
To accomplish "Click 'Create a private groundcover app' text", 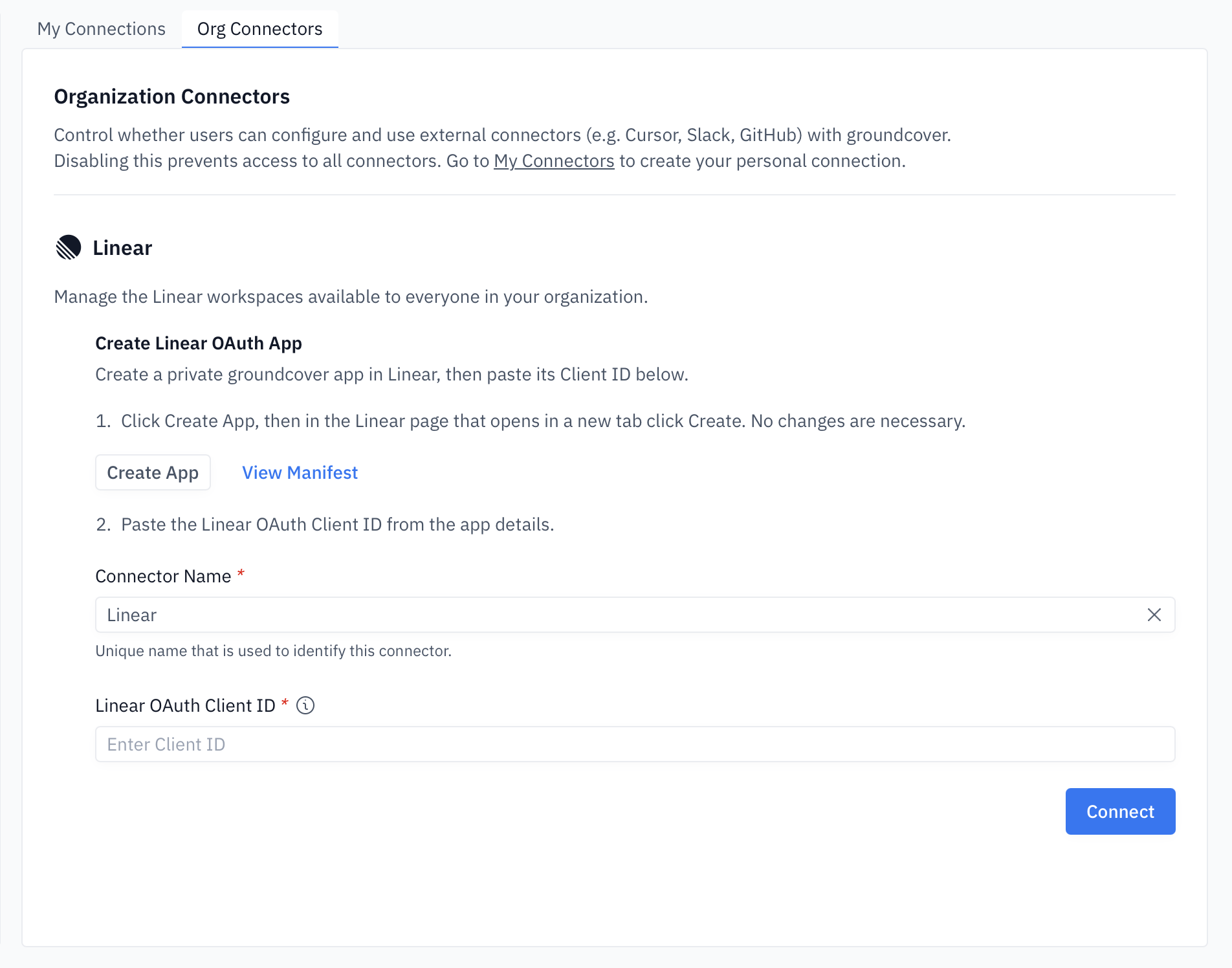I will point(391,374).
